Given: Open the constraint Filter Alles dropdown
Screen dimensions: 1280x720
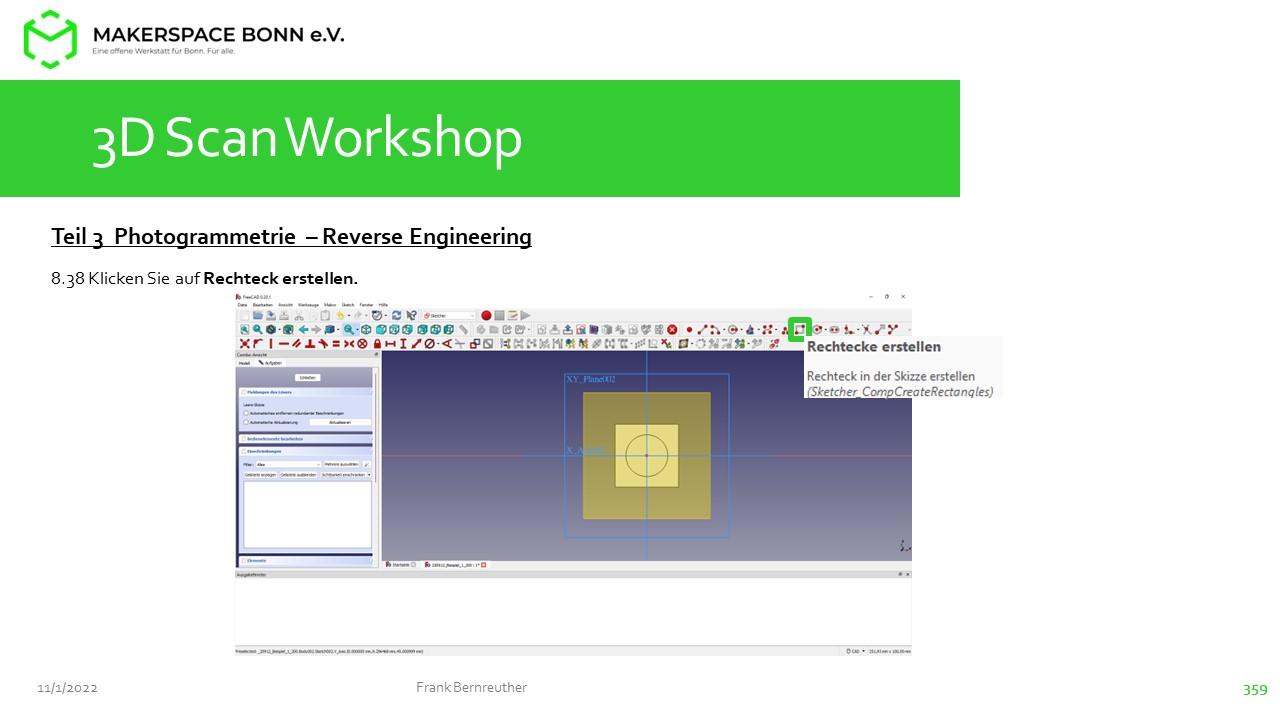Looking at the screenshot, I should pos(288,464).
